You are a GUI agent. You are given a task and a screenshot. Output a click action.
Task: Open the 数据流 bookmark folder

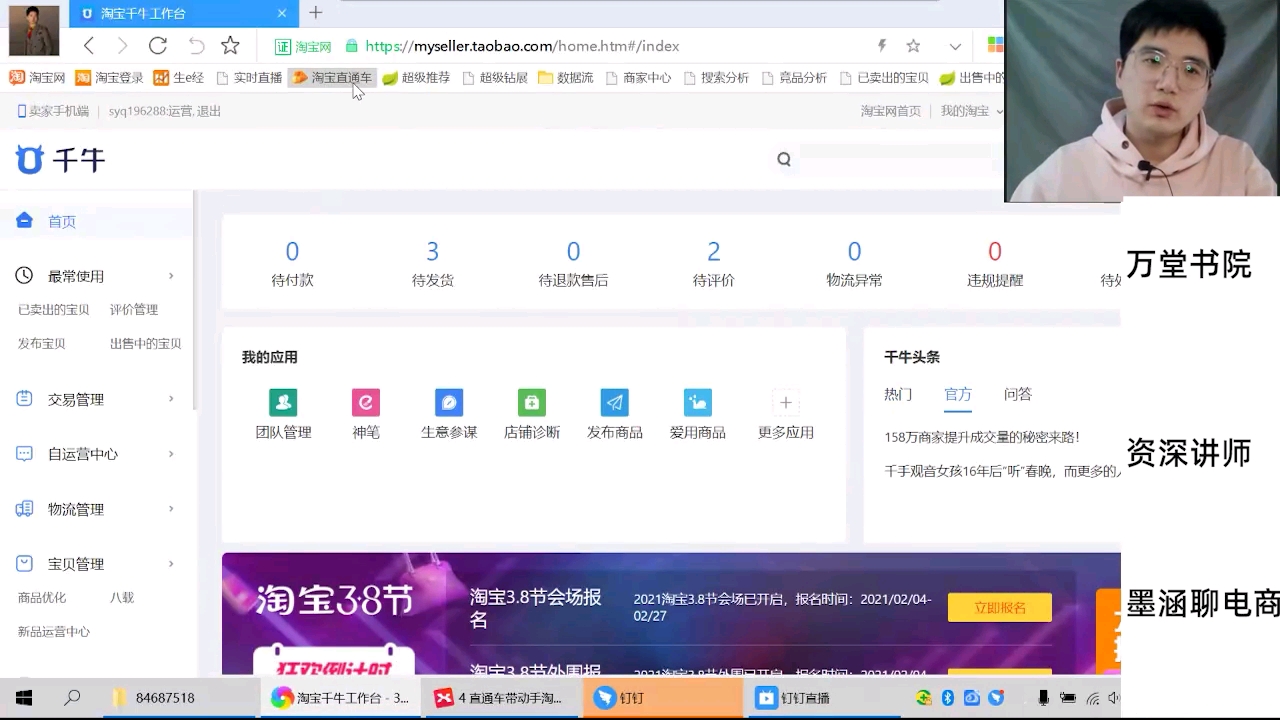tap(565, 77)
